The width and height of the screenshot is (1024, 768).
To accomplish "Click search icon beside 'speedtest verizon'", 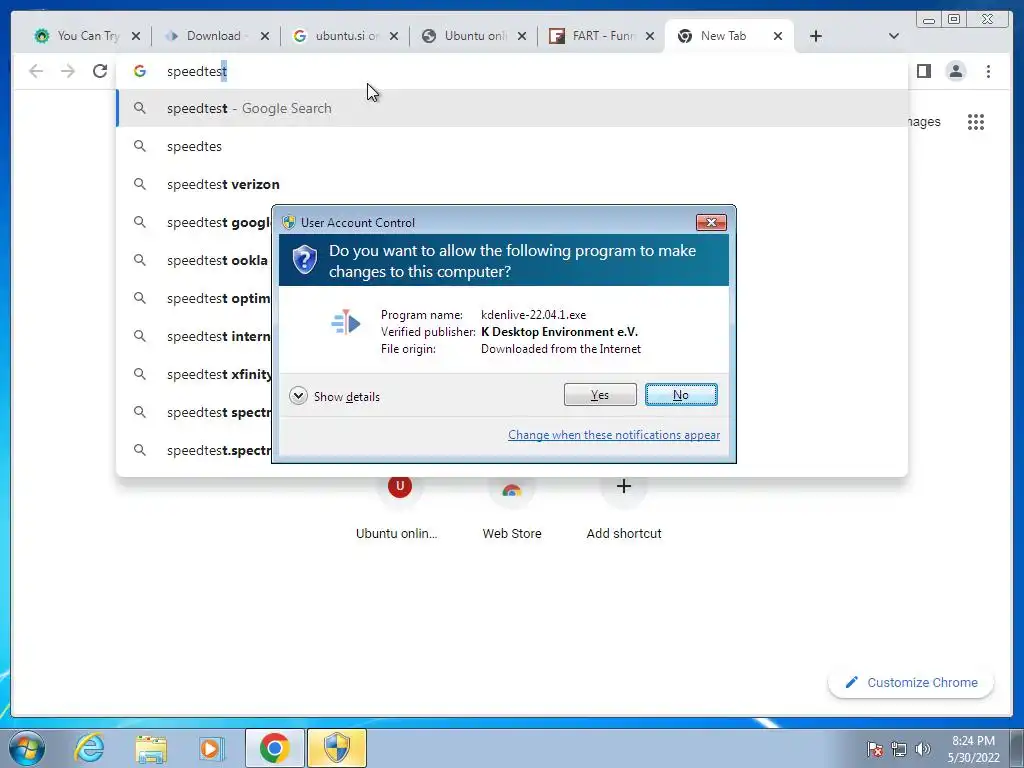I will click(140, 184).
